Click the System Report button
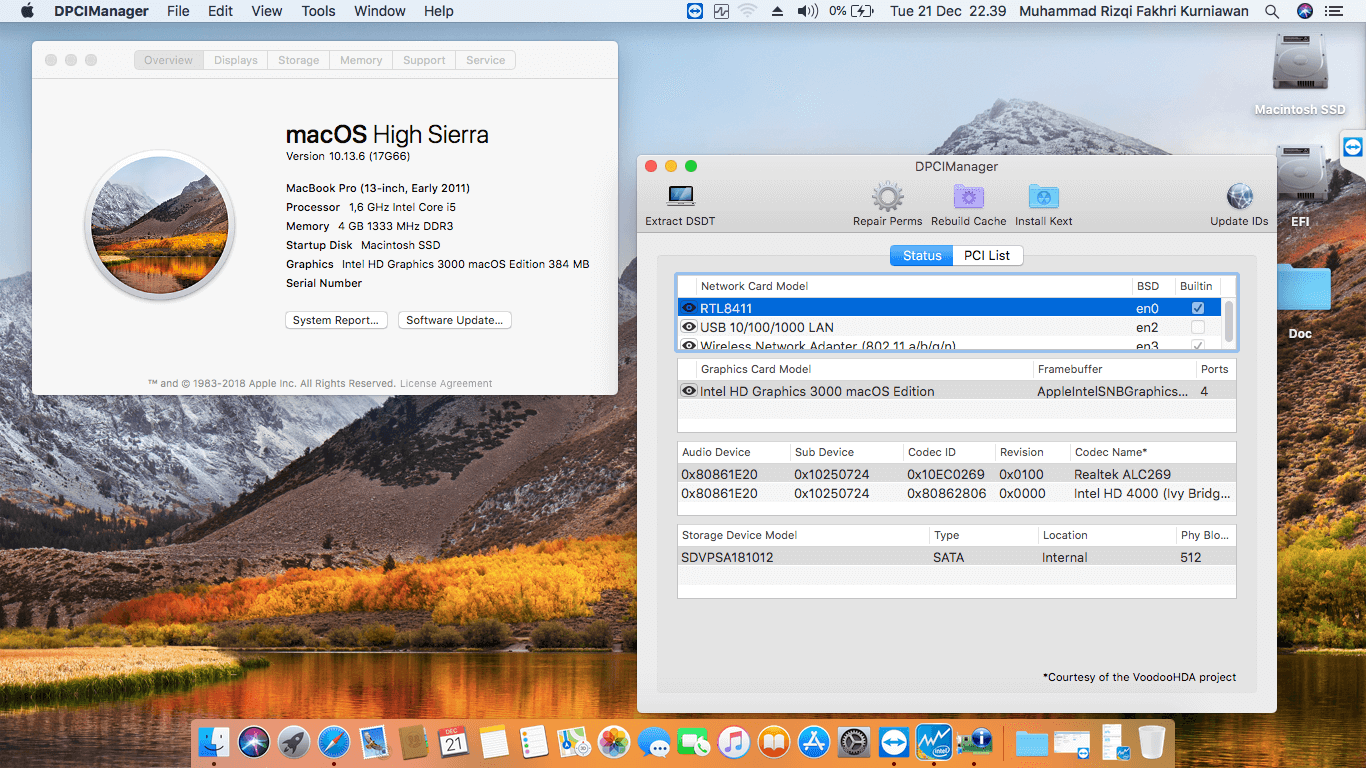1366x768 pixels. [x=336, y=320]
